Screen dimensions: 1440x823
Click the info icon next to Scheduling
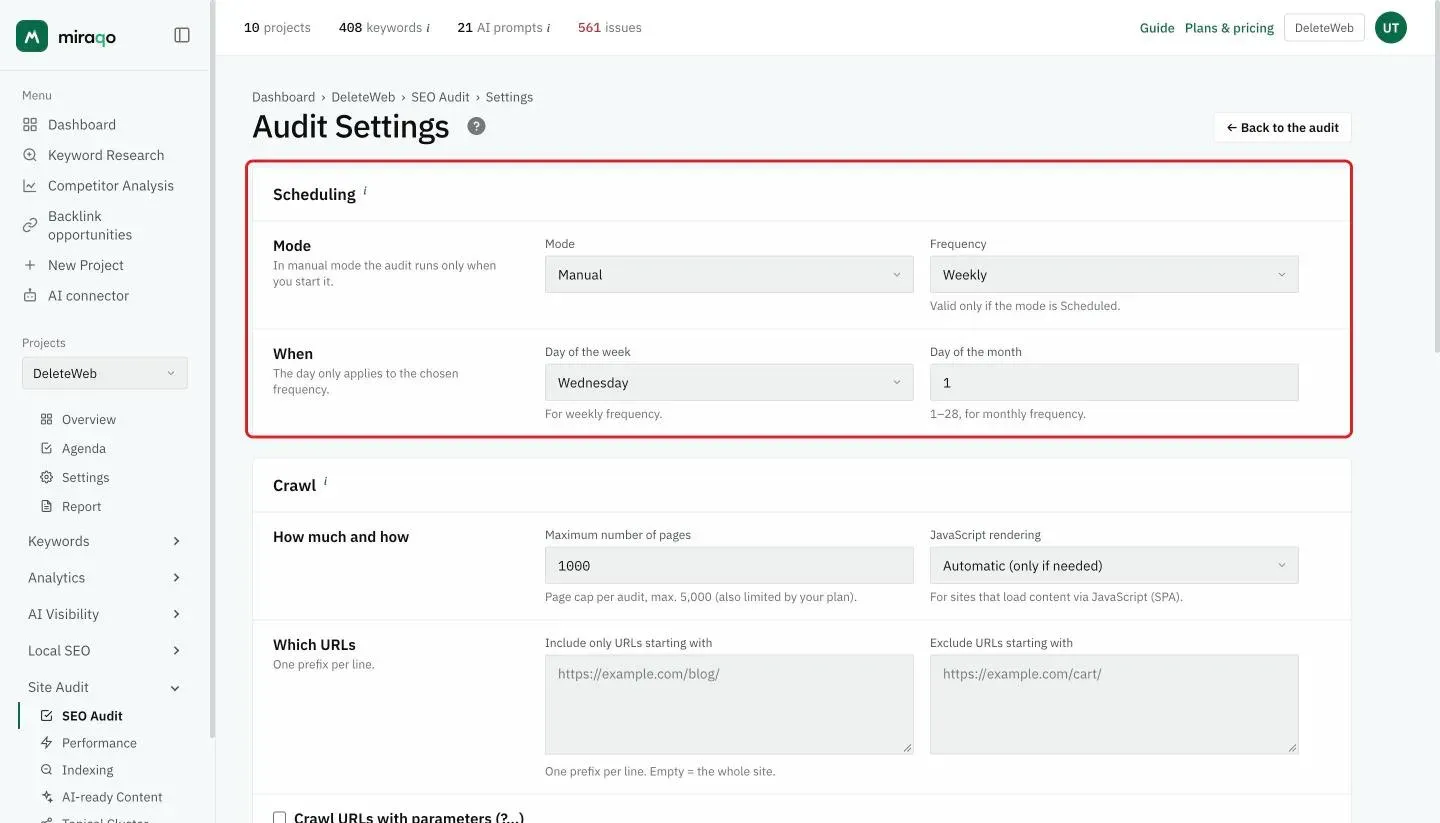pyautogui.click(x=365, y=190)
